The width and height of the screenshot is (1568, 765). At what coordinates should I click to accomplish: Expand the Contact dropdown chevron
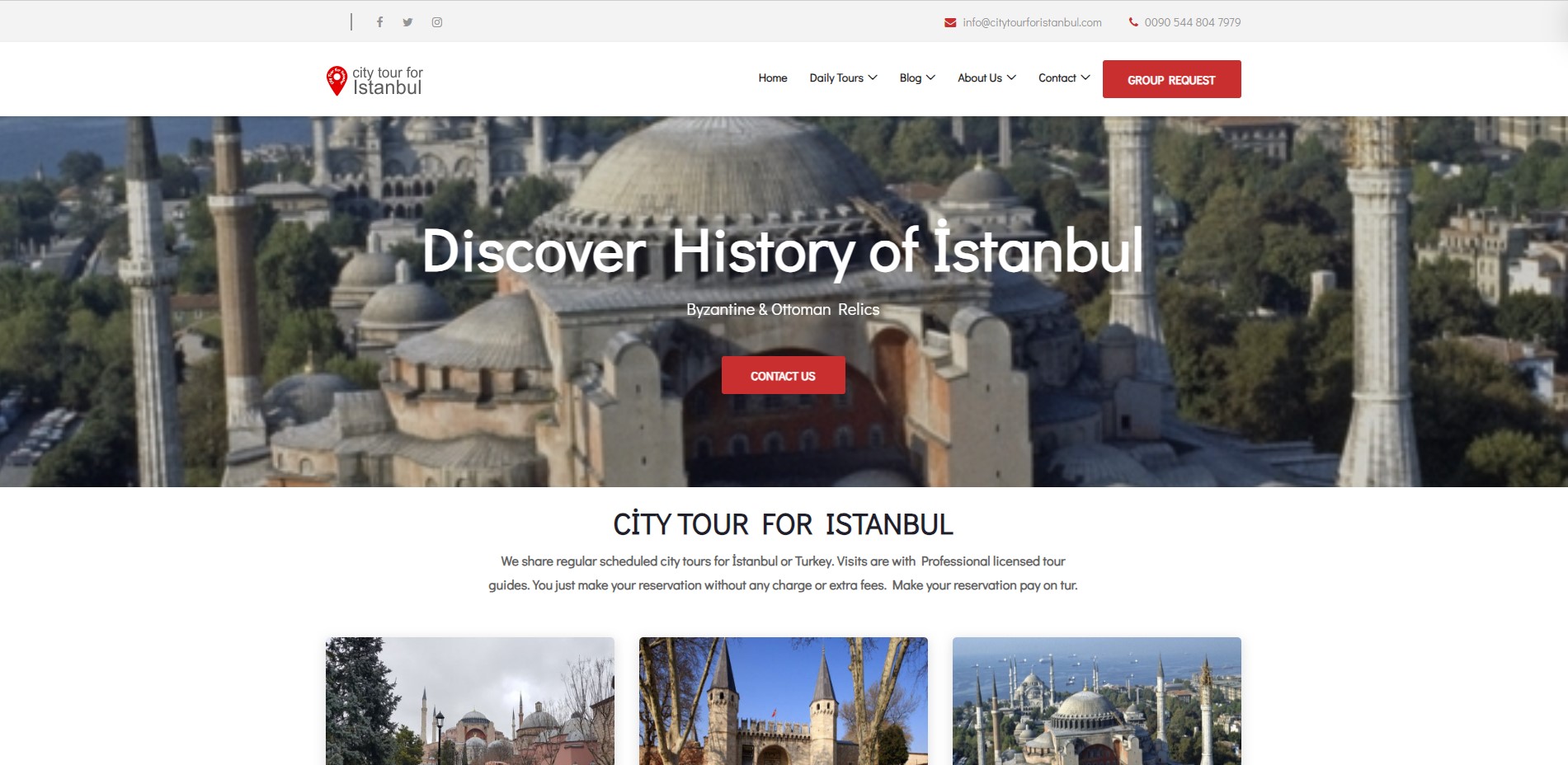coord(1085,77)
